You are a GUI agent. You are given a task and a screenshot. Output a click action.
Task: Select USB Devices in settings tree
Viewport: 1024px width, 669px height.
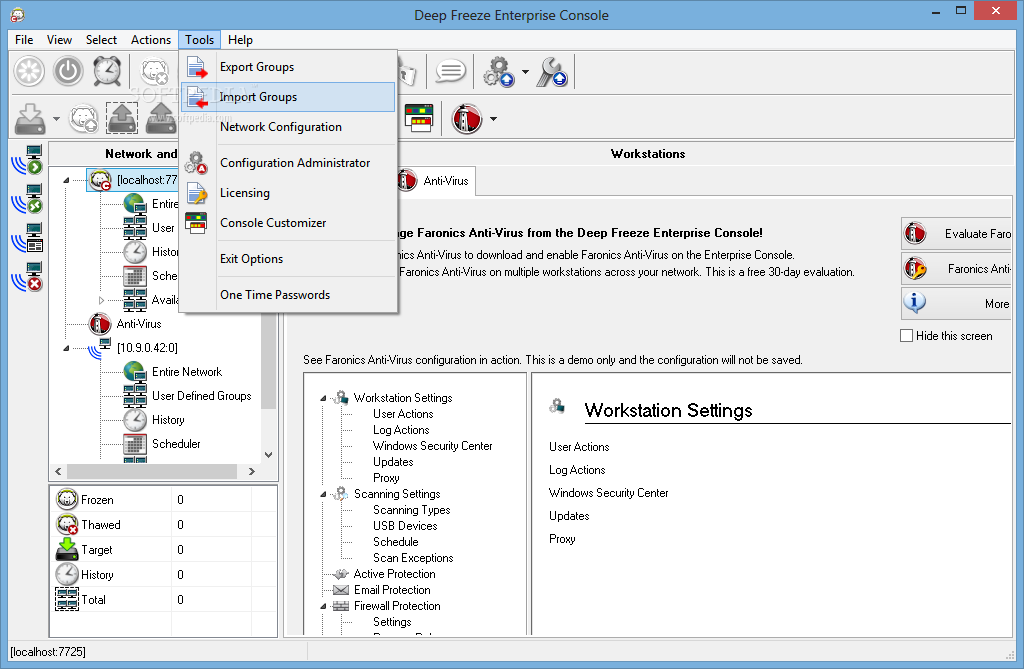tap(405, 526)
